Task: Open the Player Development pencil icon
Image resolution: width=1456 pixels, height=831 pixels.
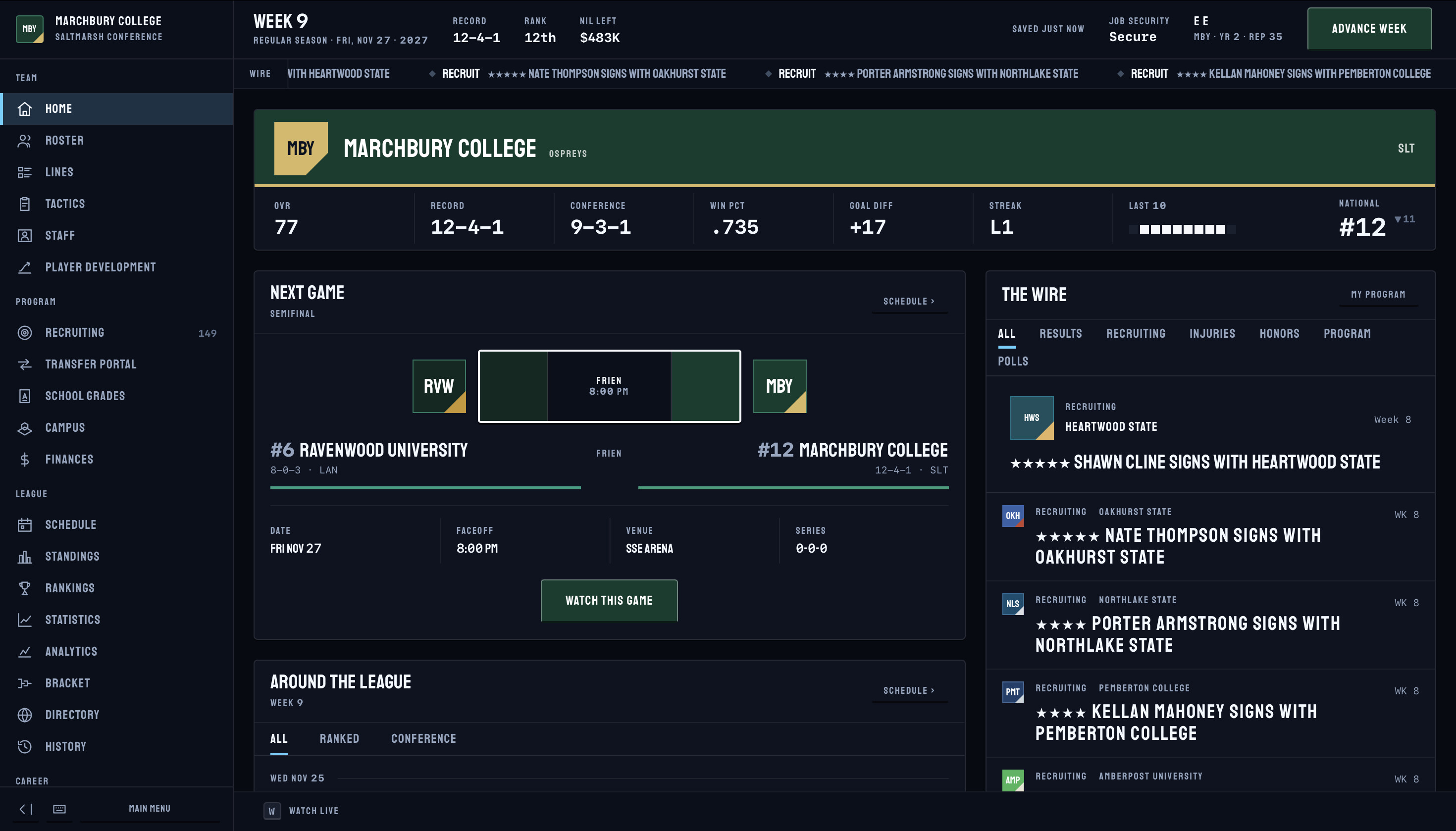Action: (25, 267)
